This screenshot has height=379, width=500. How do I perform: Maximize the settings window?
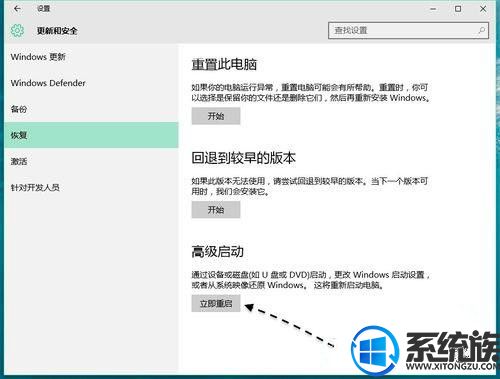(x=458, y=9)
